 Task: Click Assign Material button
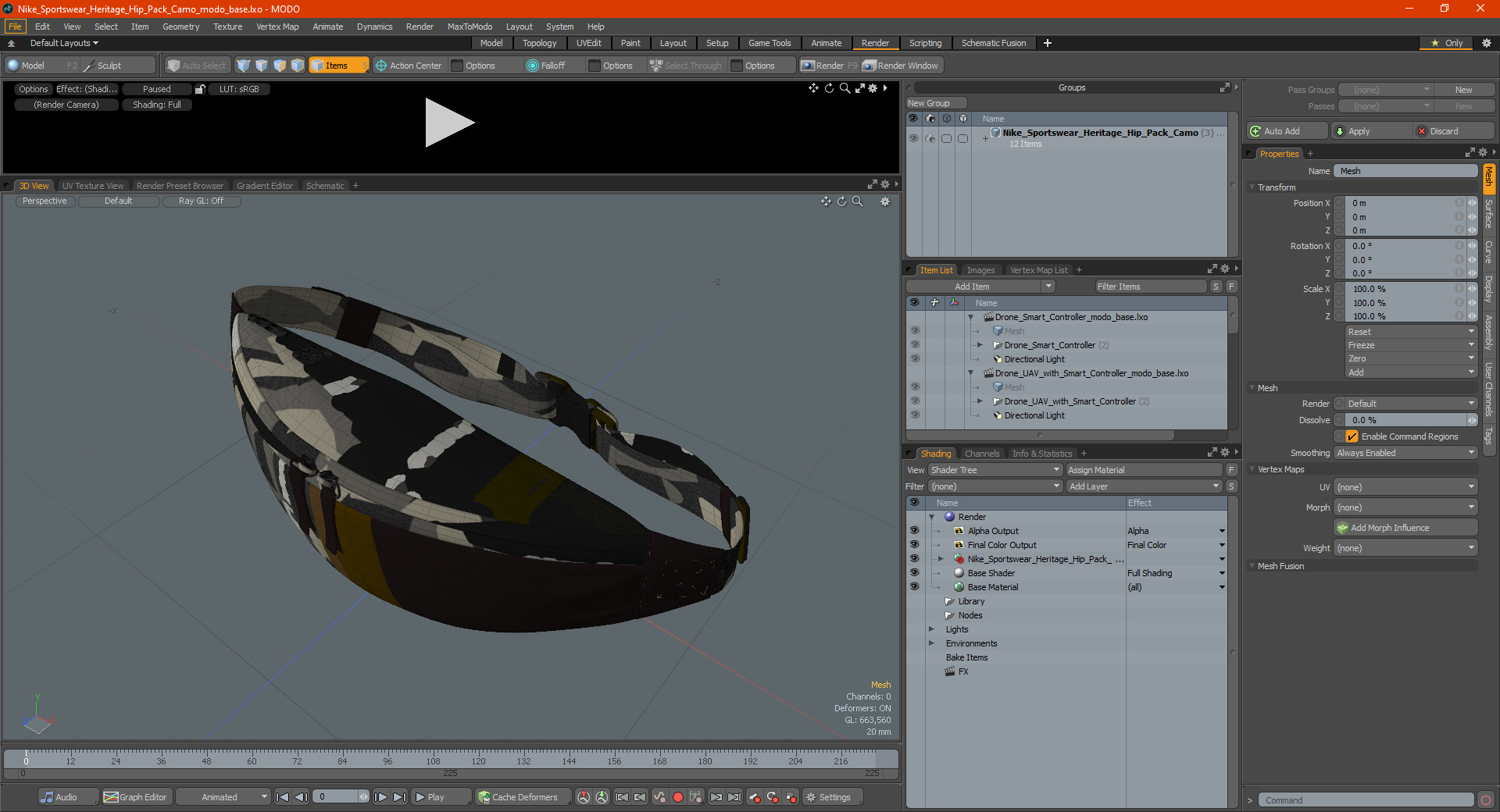coord(1144,470)
